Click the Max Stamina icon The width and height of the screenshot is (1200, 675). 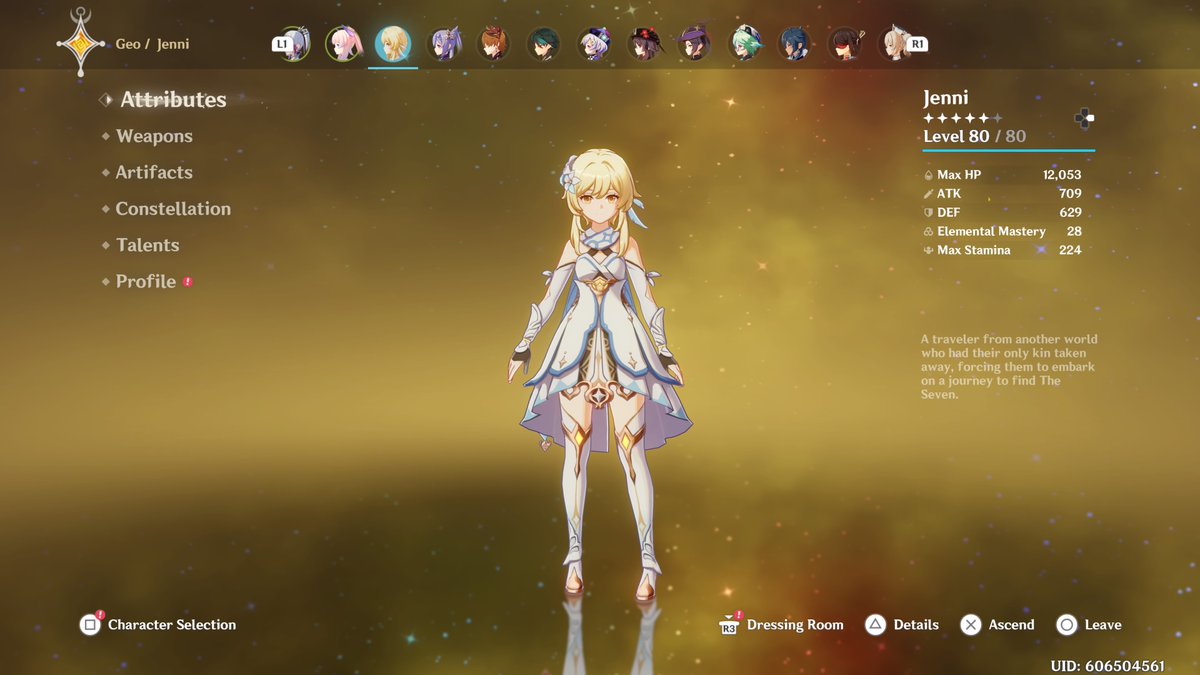point(928,251)
